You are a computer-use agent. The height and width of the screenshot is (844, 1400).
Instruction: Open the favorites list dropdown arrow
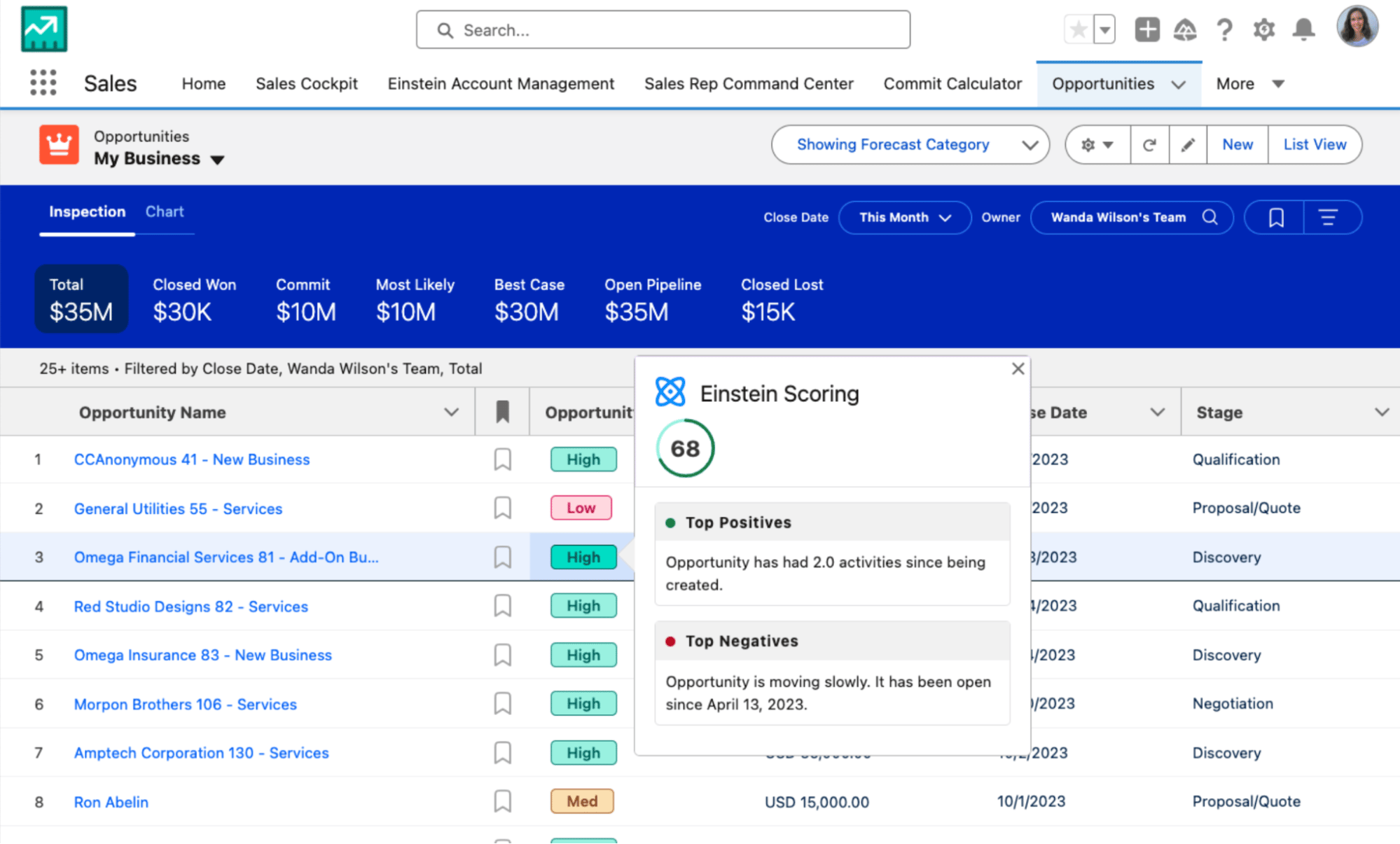click(x=1104, y=29)
